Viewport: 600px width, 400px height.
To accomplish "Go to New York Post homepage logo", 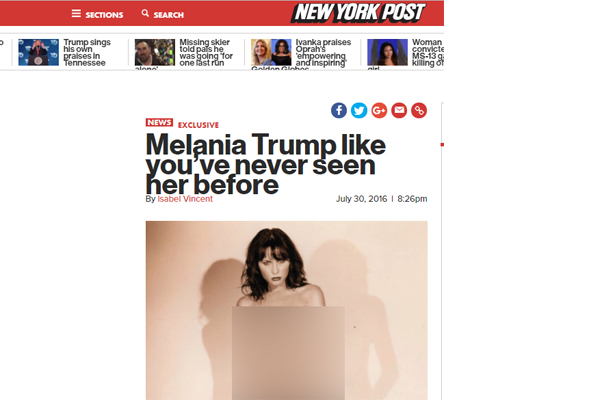I will [359, 13].
